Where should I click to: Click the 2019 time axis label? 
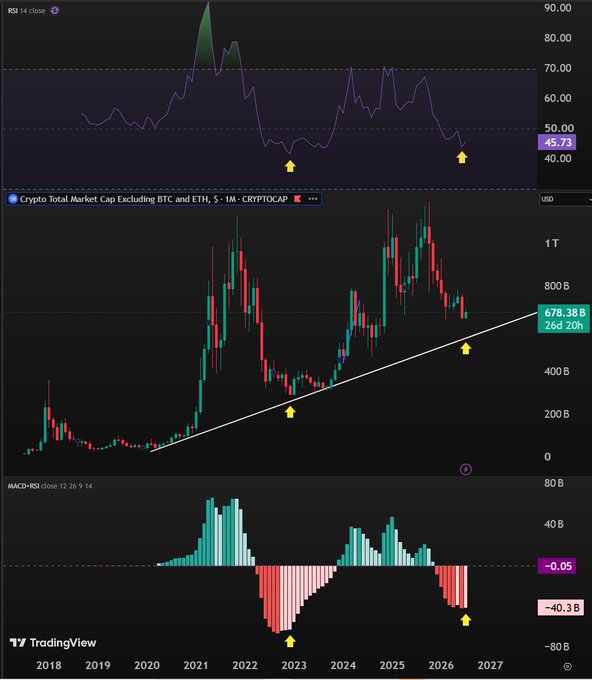coord(98,665)
